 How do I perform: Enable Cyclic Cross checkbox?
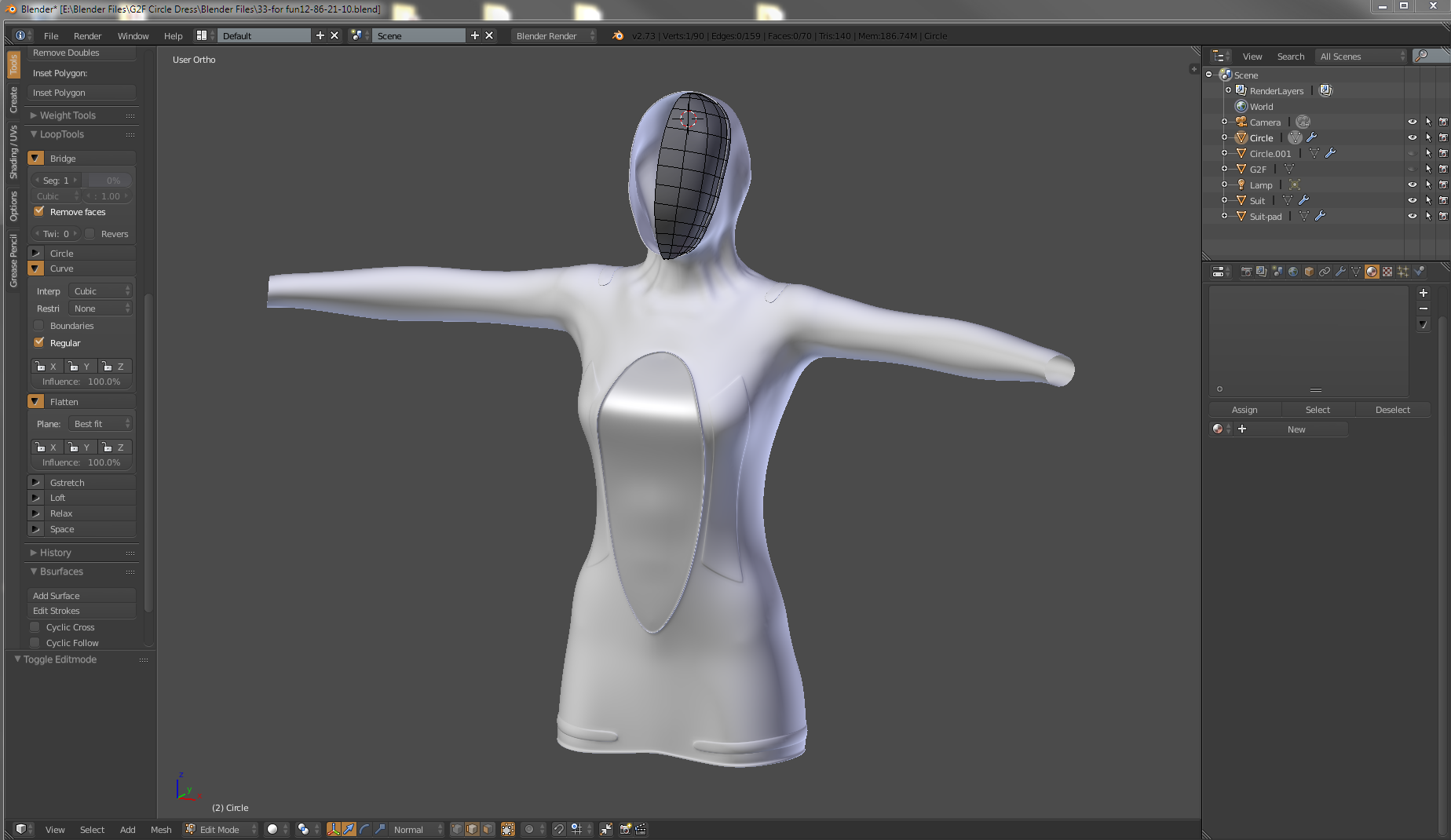35,626
